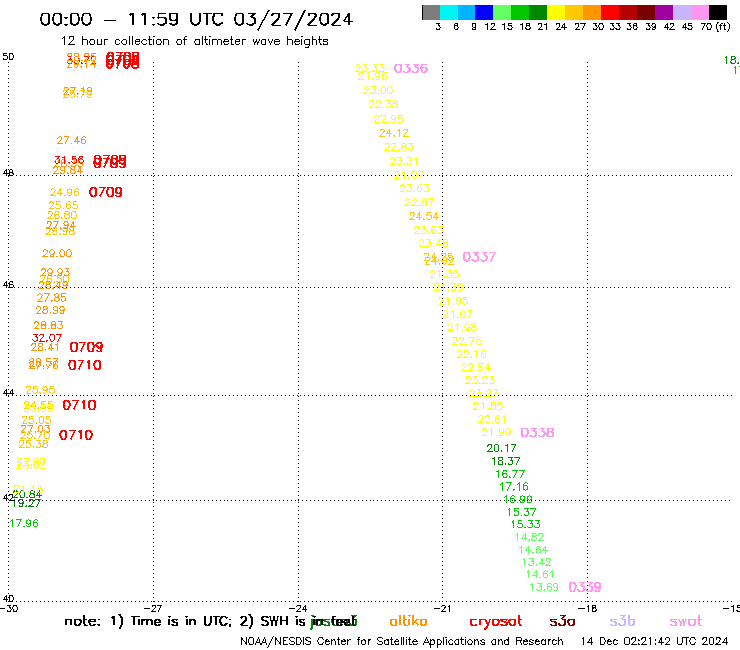Image resolution: width=740 pixels, height=650 pixels.
Task: Click the wave height value 17.16
Action: [514, 487]
